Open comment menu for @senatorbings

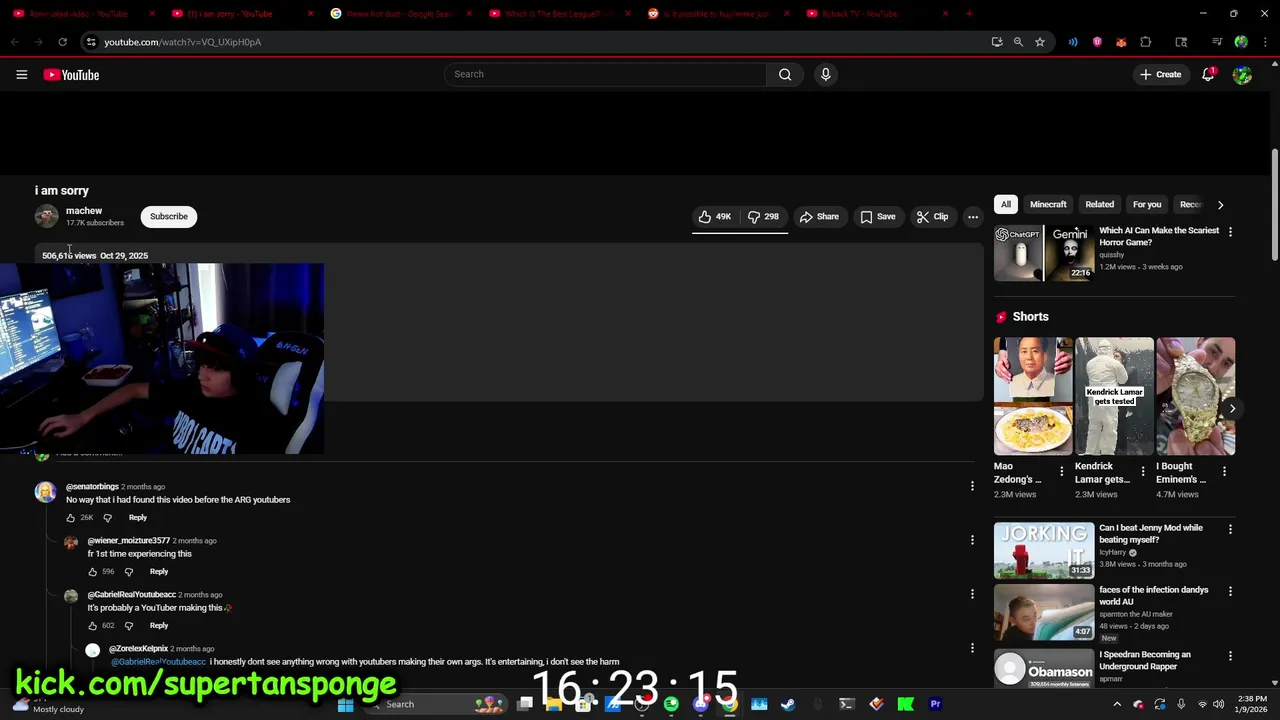pyautogui.click(x=972, y=486)
